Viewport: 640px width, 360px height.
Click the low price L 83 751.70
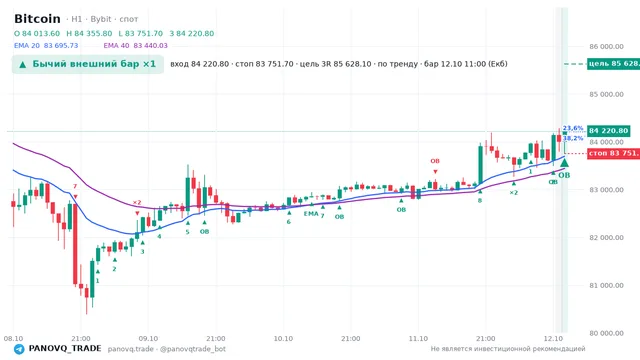141,33
